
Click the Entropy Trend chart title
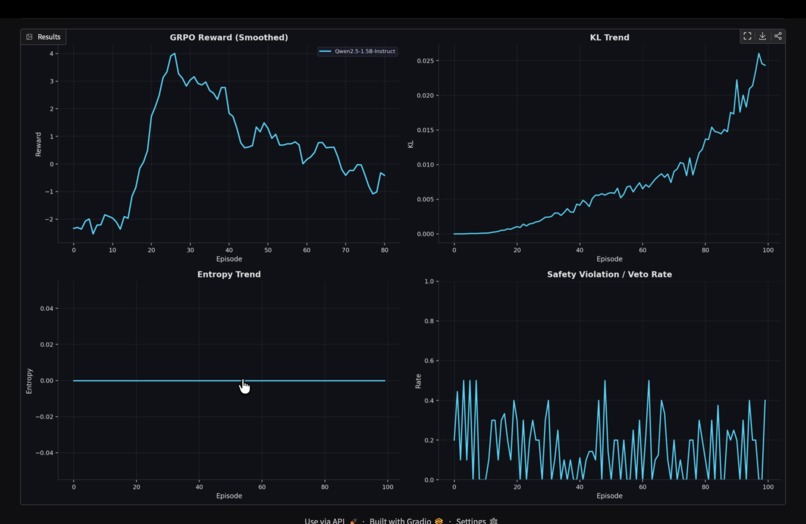click(229, 275)
